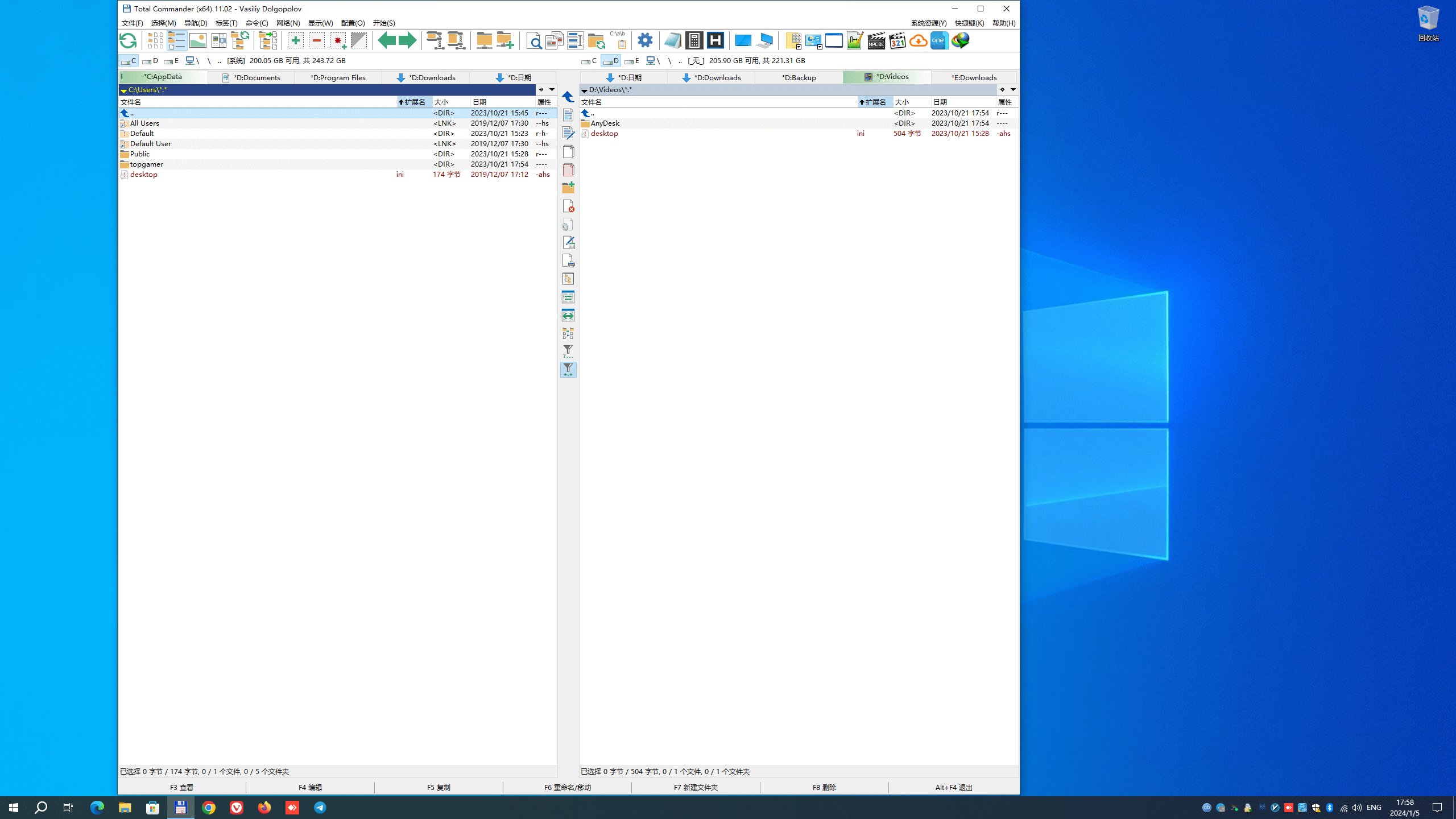Click synchronize directories double-arrow icon

coord(568,315)
